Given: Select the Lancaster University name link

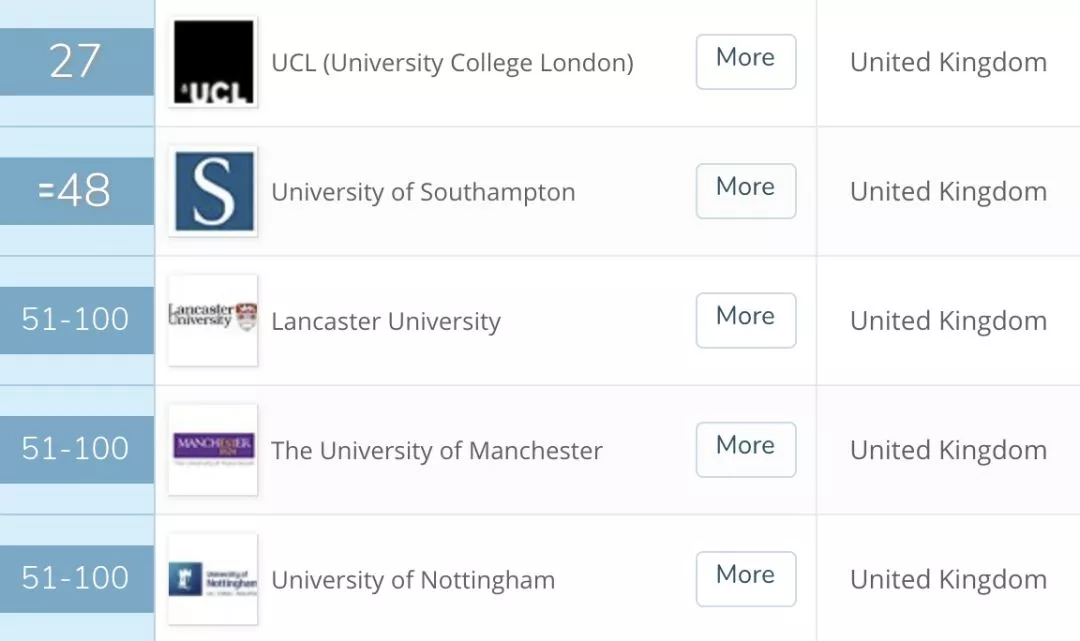Looking at the screenshot, I should click(x=386, y=322).
